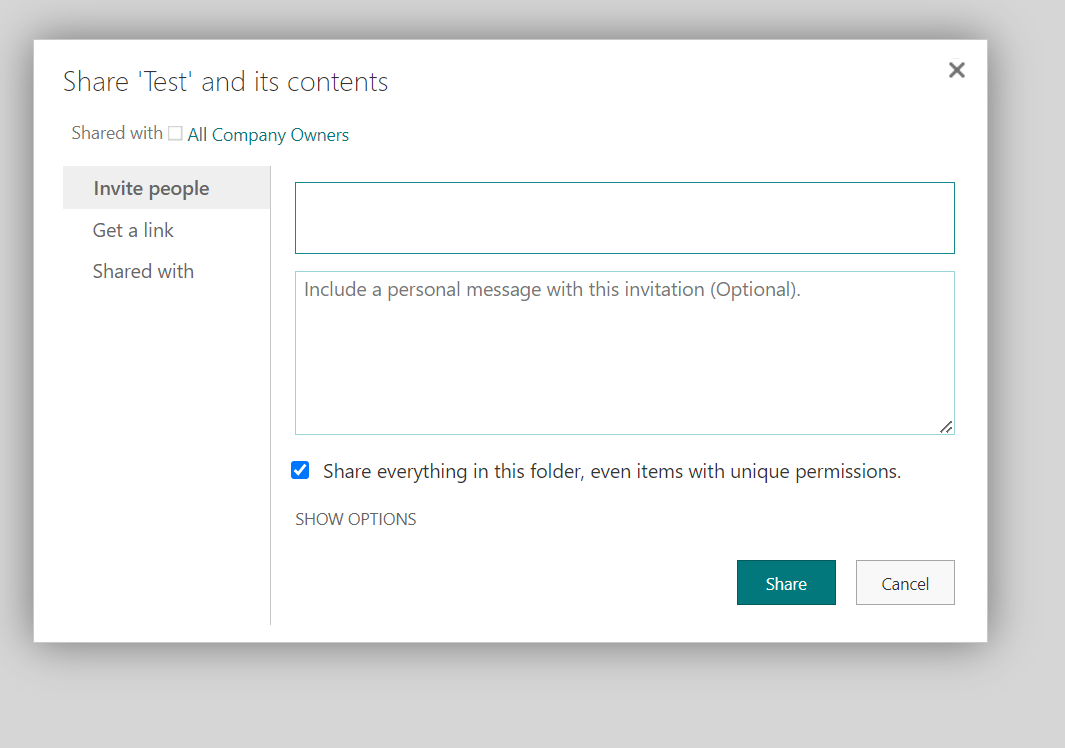Click the Cancel button
This screenshot has height=748, width=1065.
click(905, 583)
